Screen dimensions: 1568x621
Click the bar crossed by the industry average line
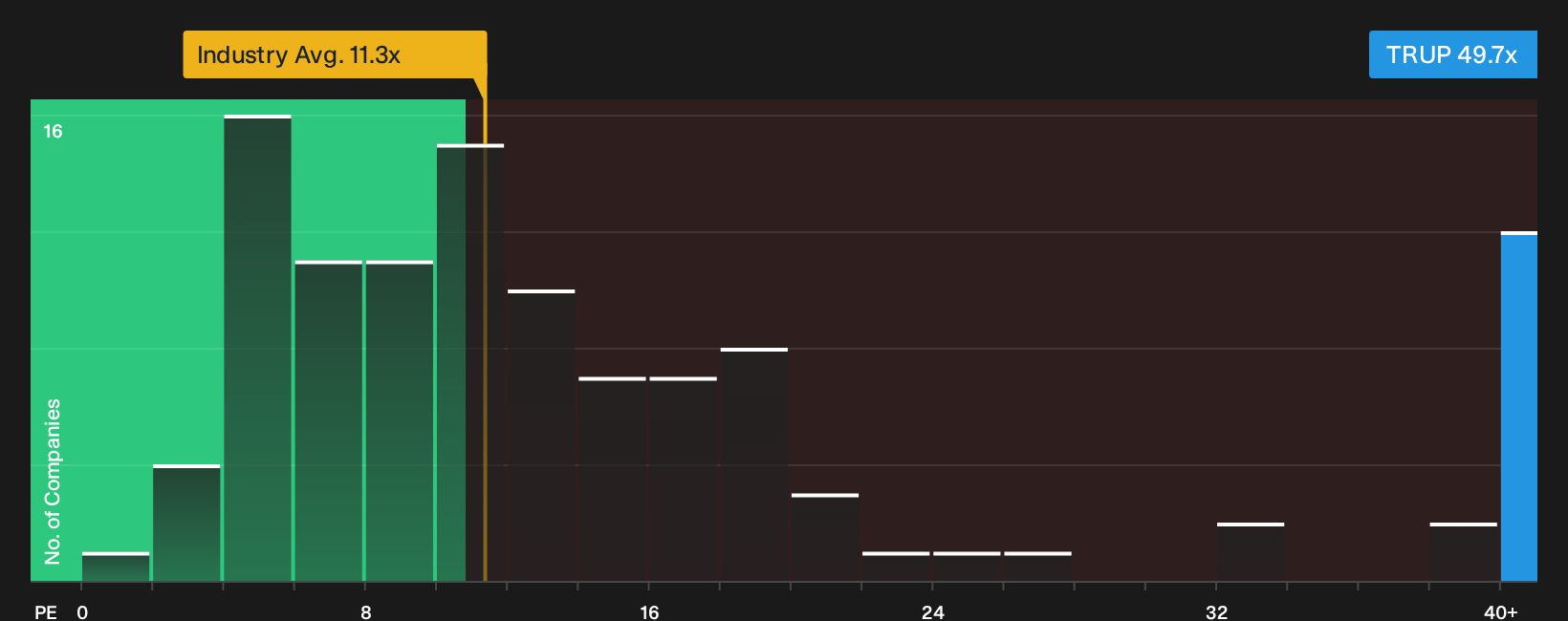(x=470, y=362)
